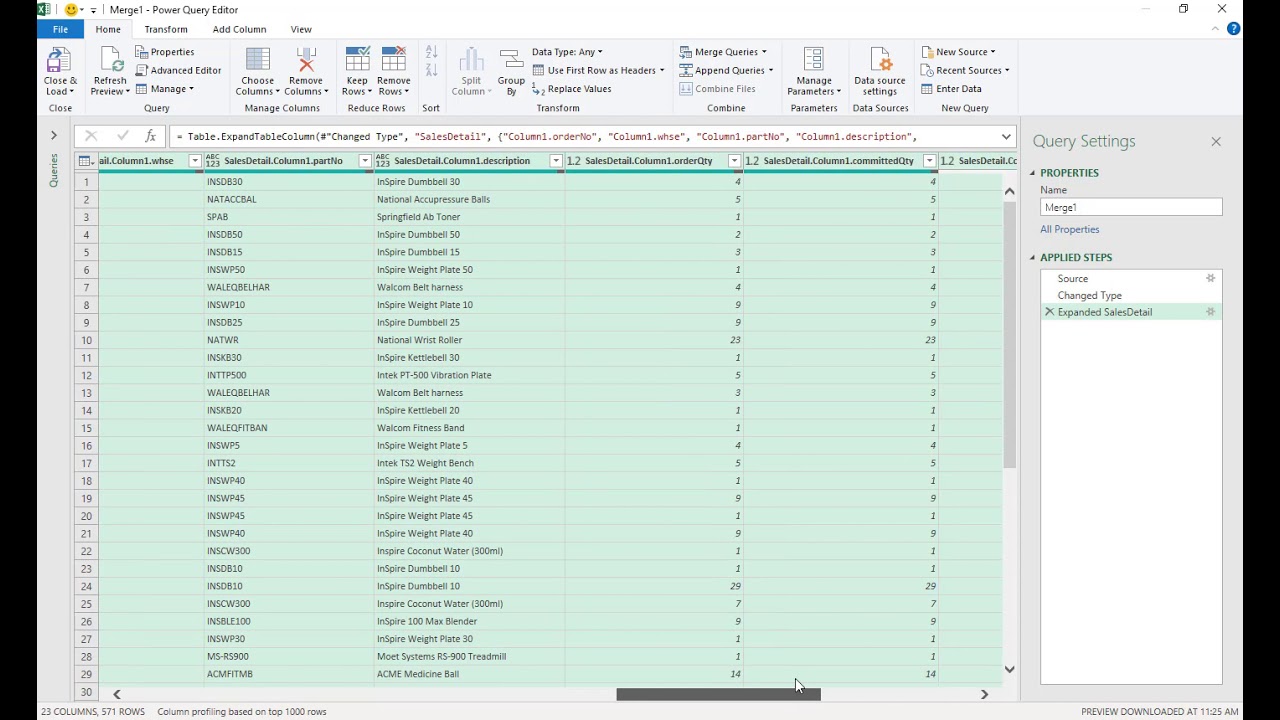
Task: Click the Keep Rows icon
Action: pyautogui.click(x=357, y=60)
